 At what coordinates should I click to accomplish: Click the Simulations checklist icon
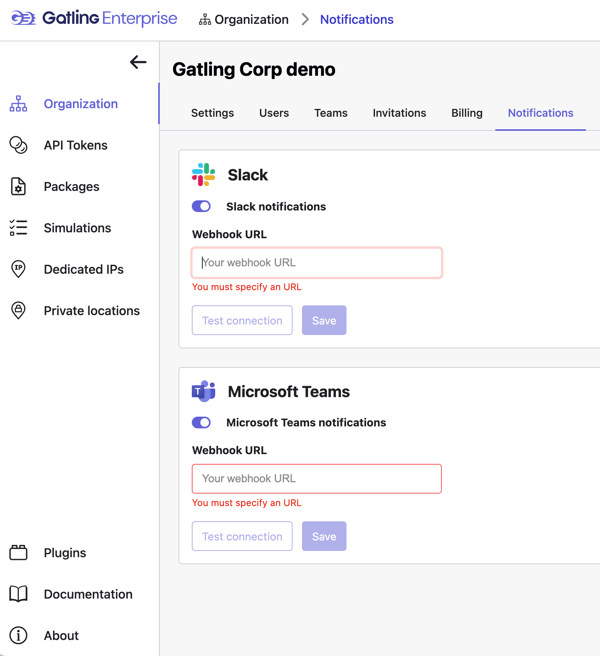18,228
